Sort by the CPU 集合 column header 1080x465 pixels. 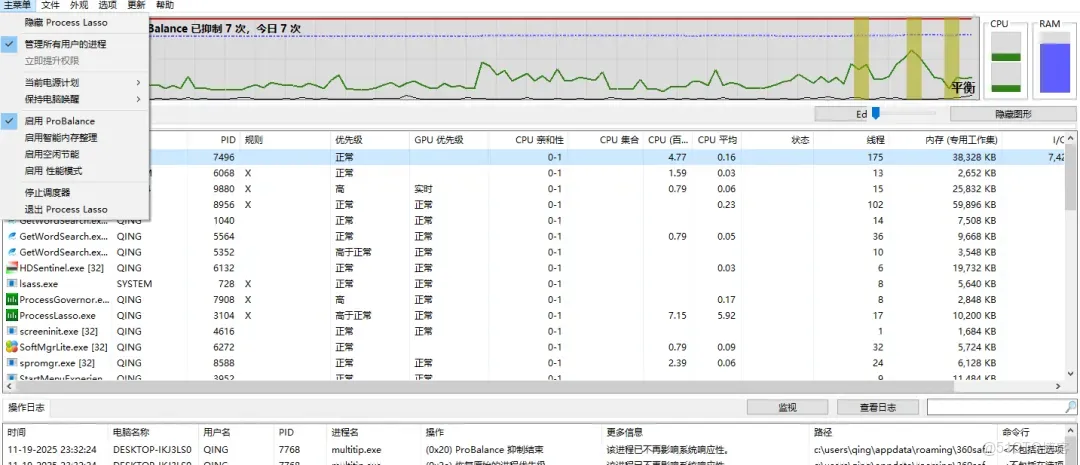(x=607, y=140)
